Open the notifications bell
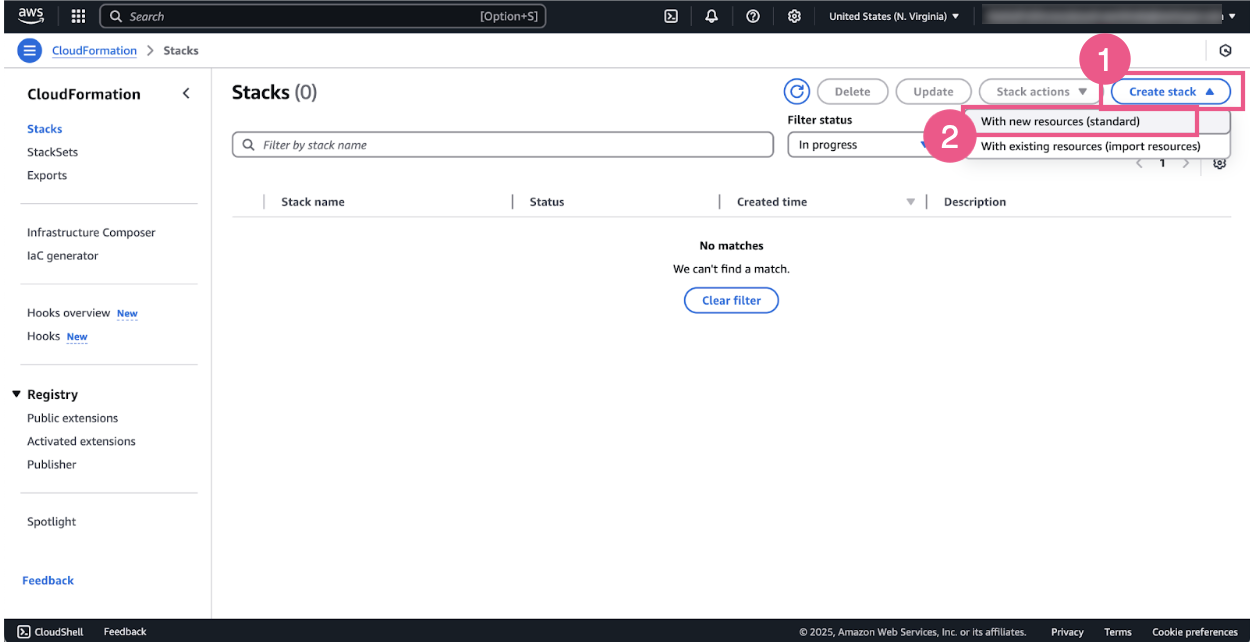 point(712,16)
